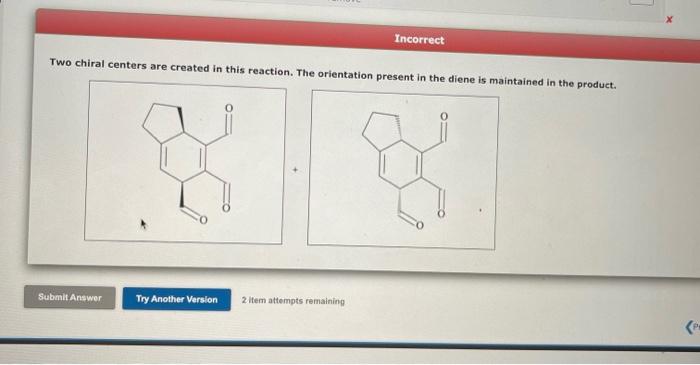This screenshot has height=365, width=700.
Task: Select the first product structure with wedge bonds
Action: click(x=185, y=162)
